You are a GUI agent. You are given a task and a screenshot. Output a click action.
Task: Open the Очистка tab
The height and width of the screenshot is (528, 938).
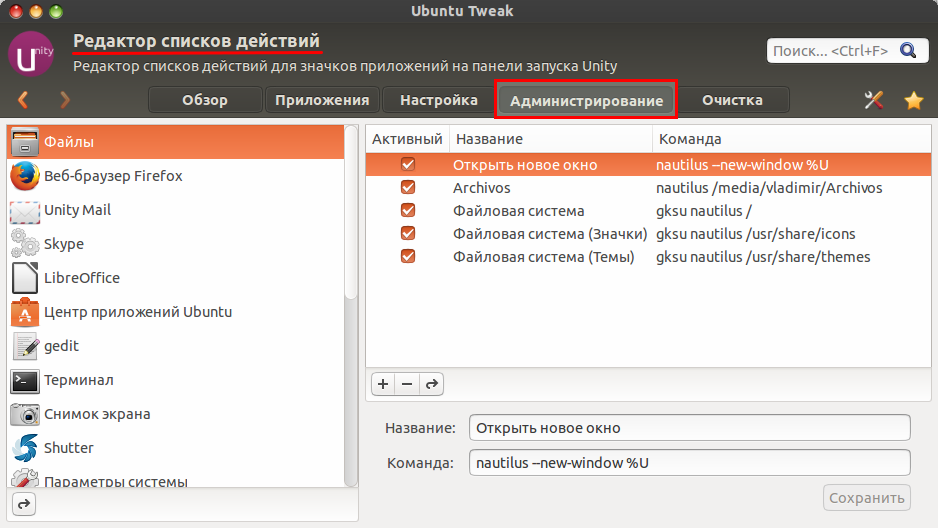(x=732, y=100)
